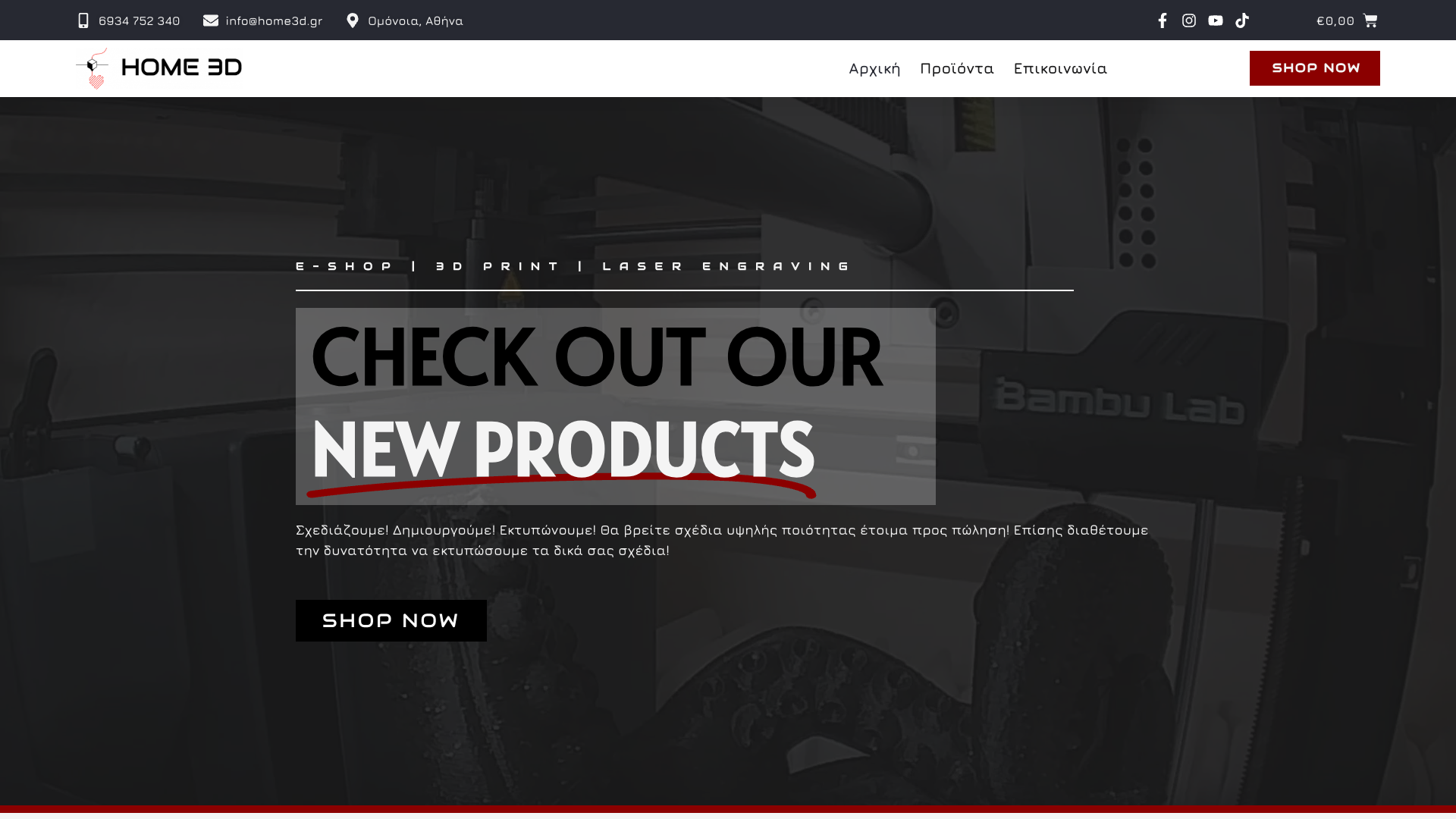Screen dimensions: 1456x819
Task: Click the €0,00 cart total
Action: (x=1335, y=20)
